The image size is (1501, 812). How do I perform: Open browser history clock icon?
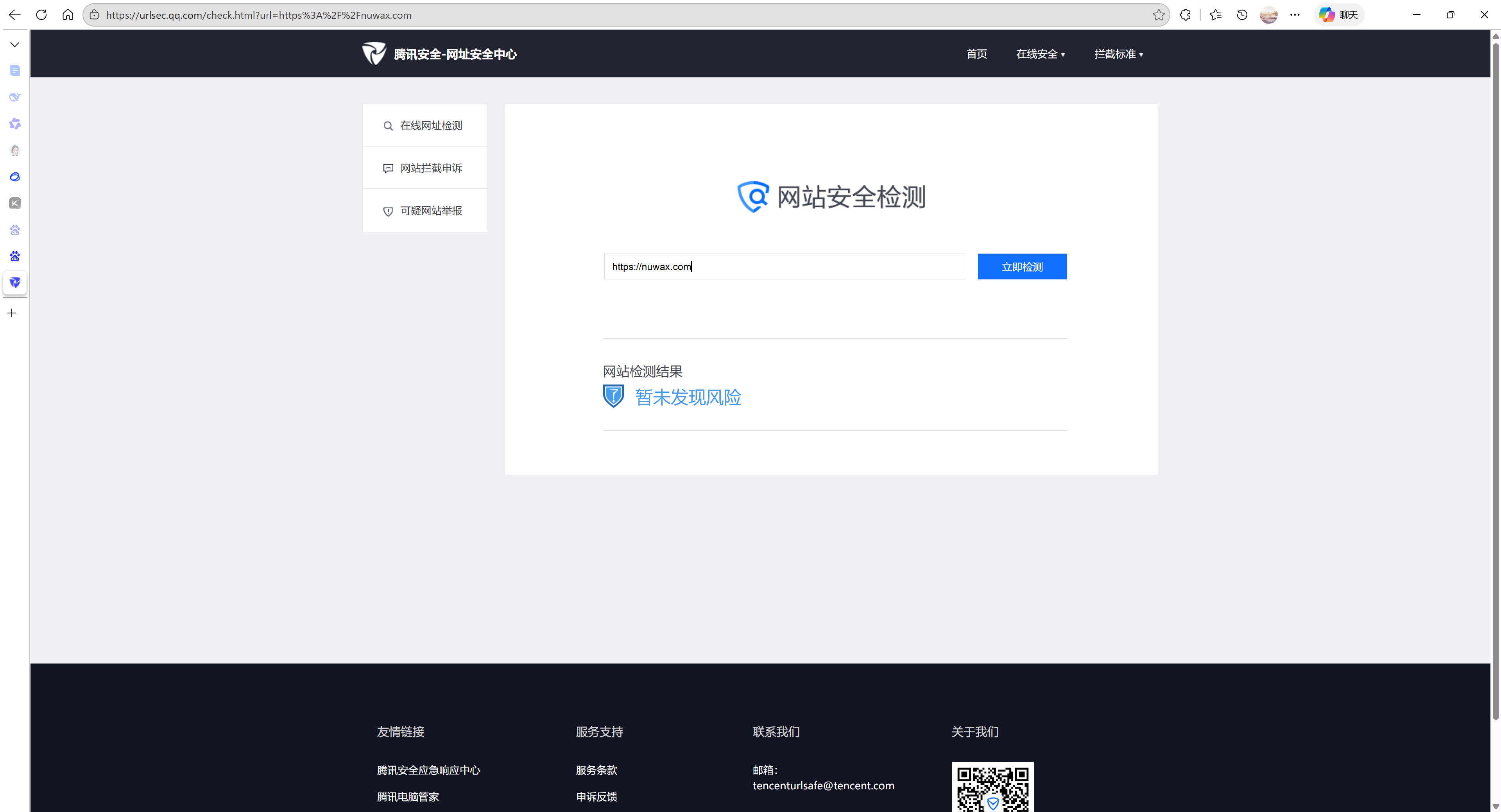(1242, 15)
